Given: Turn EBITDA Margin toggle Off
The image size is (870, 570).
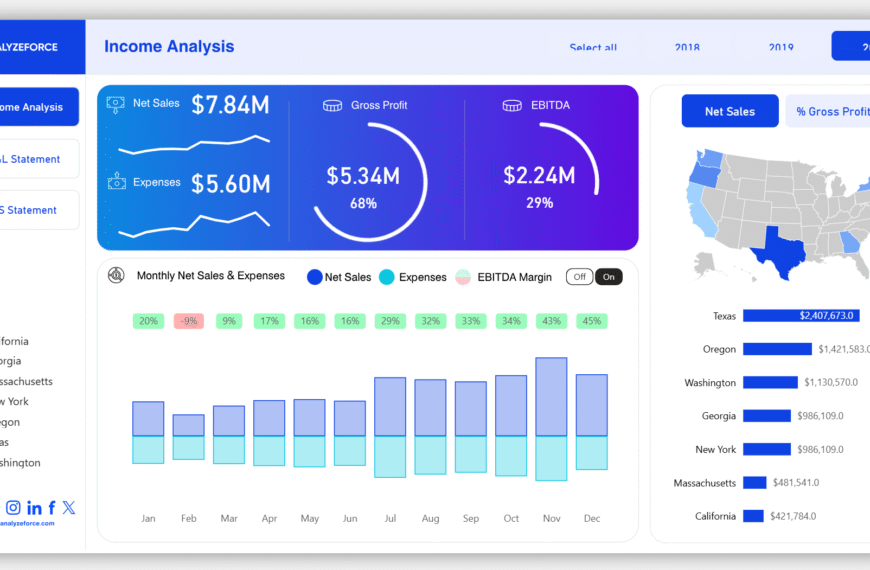Looking at the screenshot, I should click(579, 277).
